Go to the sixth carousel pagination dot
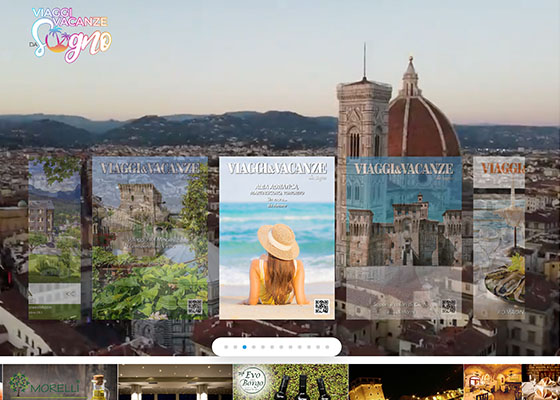The width and height of the screenshot is (560, 400). [272, 347]
